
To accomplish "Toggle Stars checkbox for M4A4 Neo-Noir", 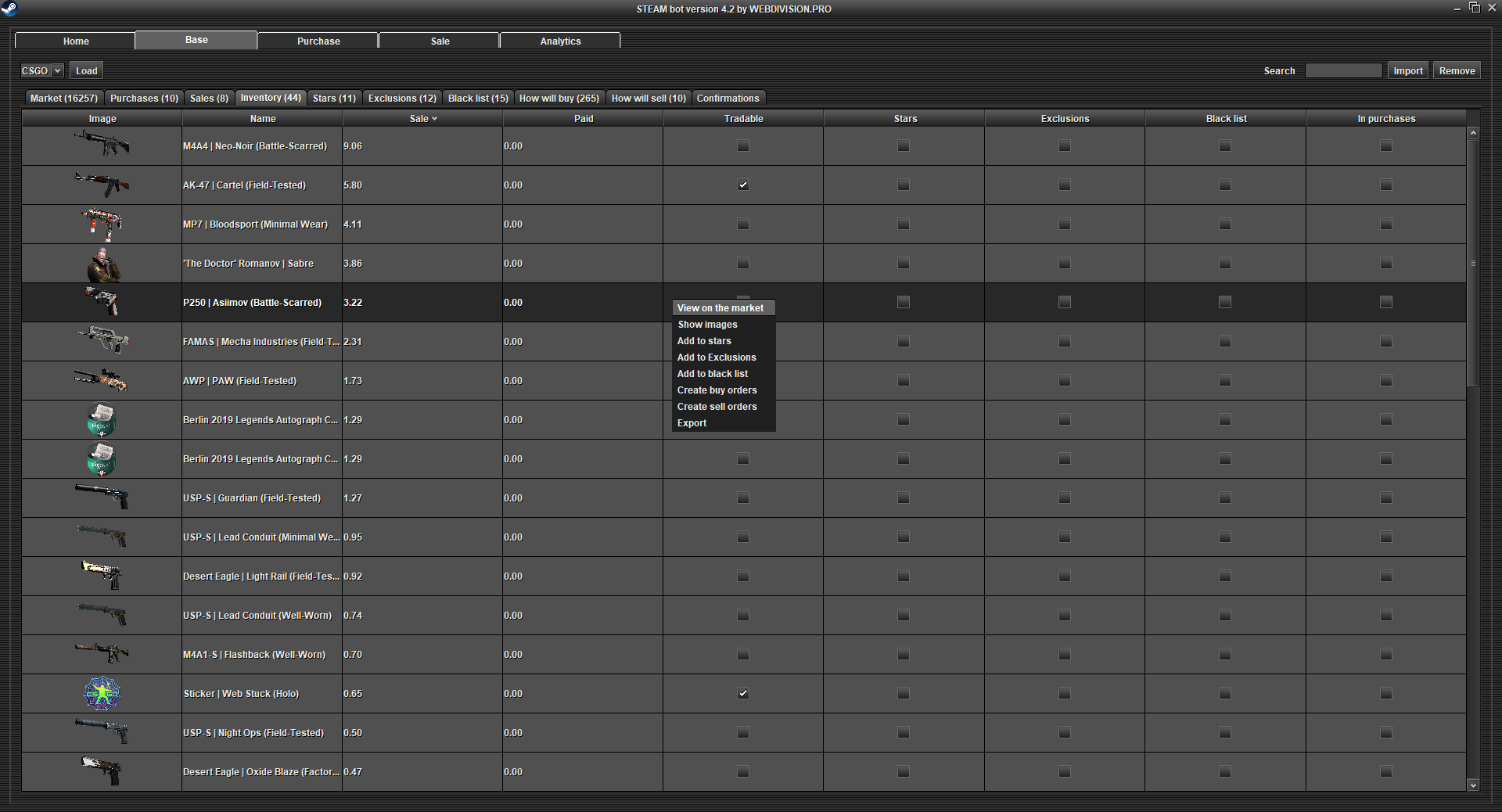I will [x=904, y=146].
